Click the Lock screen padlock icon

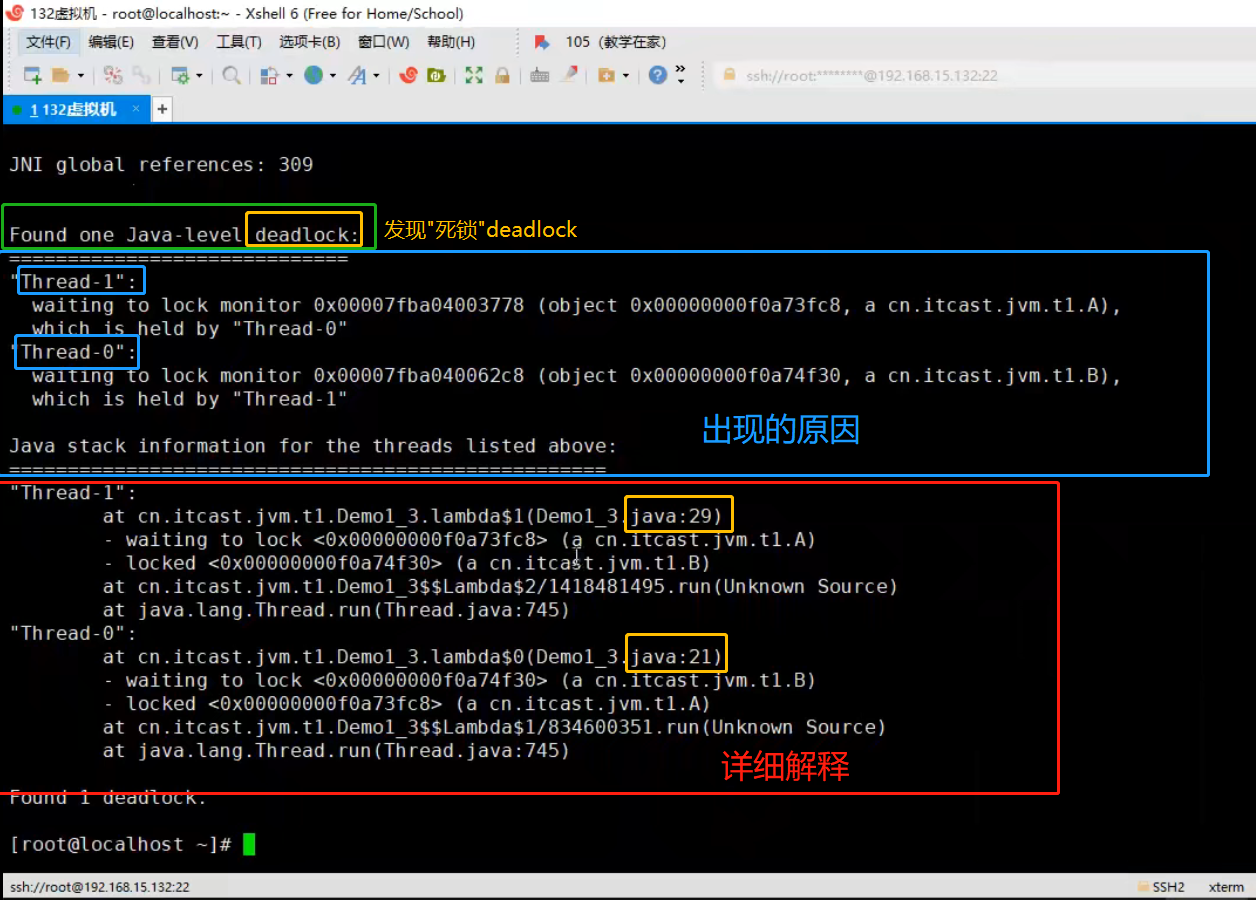502,75
